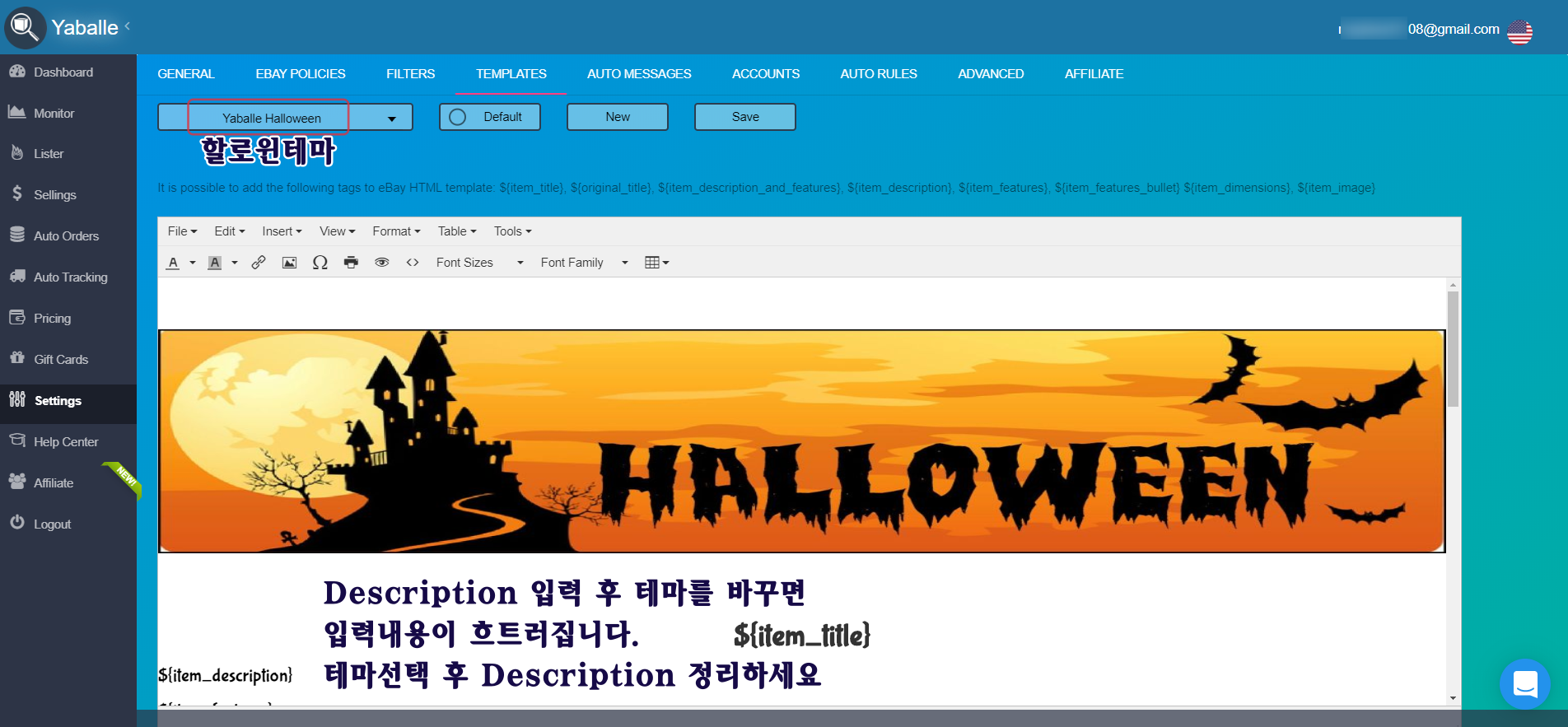Image resolution: width=1568 pixels, height=727 pixels.
Task: Switch to the FILTERS tab
Action: point(410,74)
